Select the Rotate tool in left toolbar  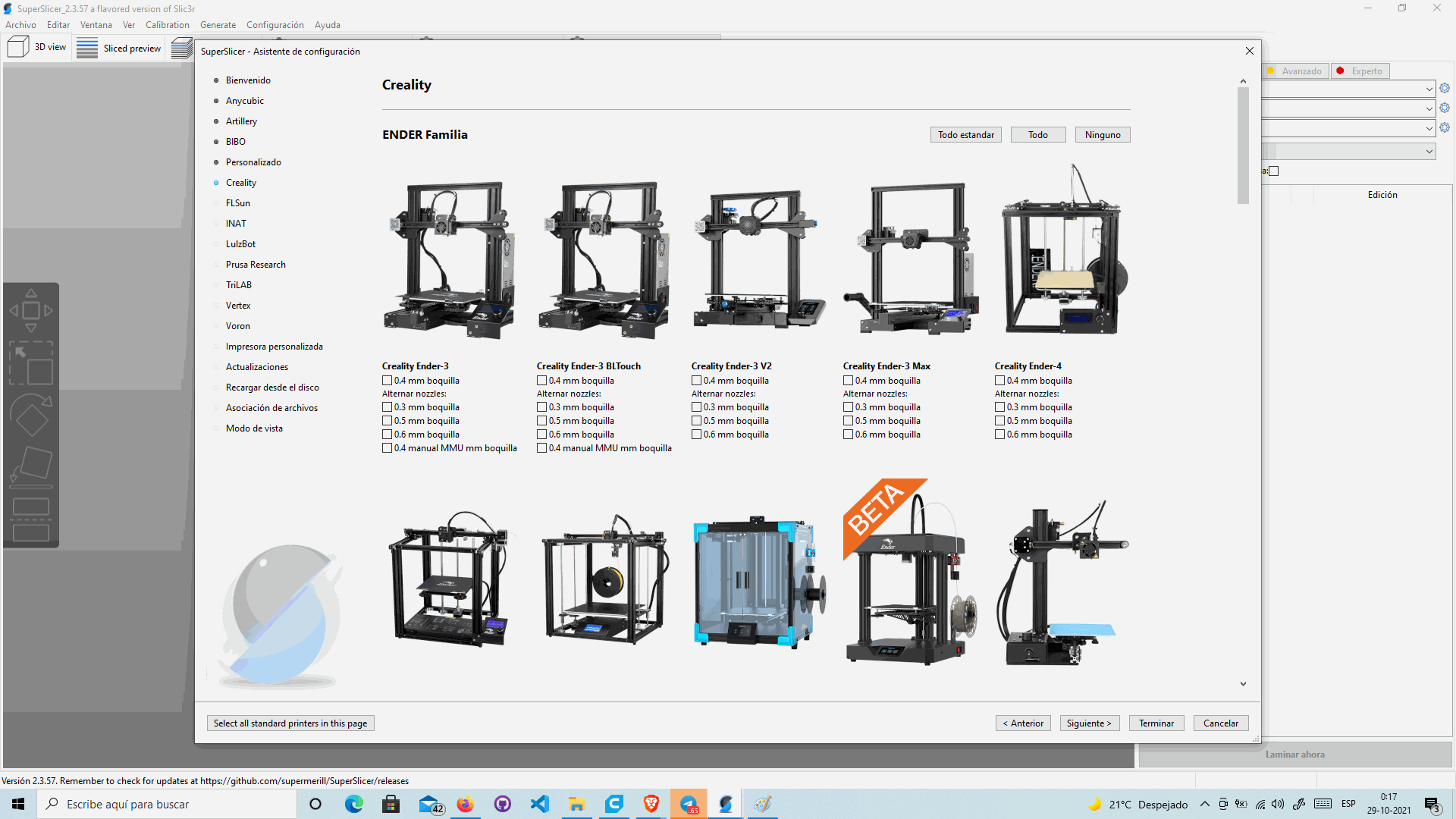(31, 415)
